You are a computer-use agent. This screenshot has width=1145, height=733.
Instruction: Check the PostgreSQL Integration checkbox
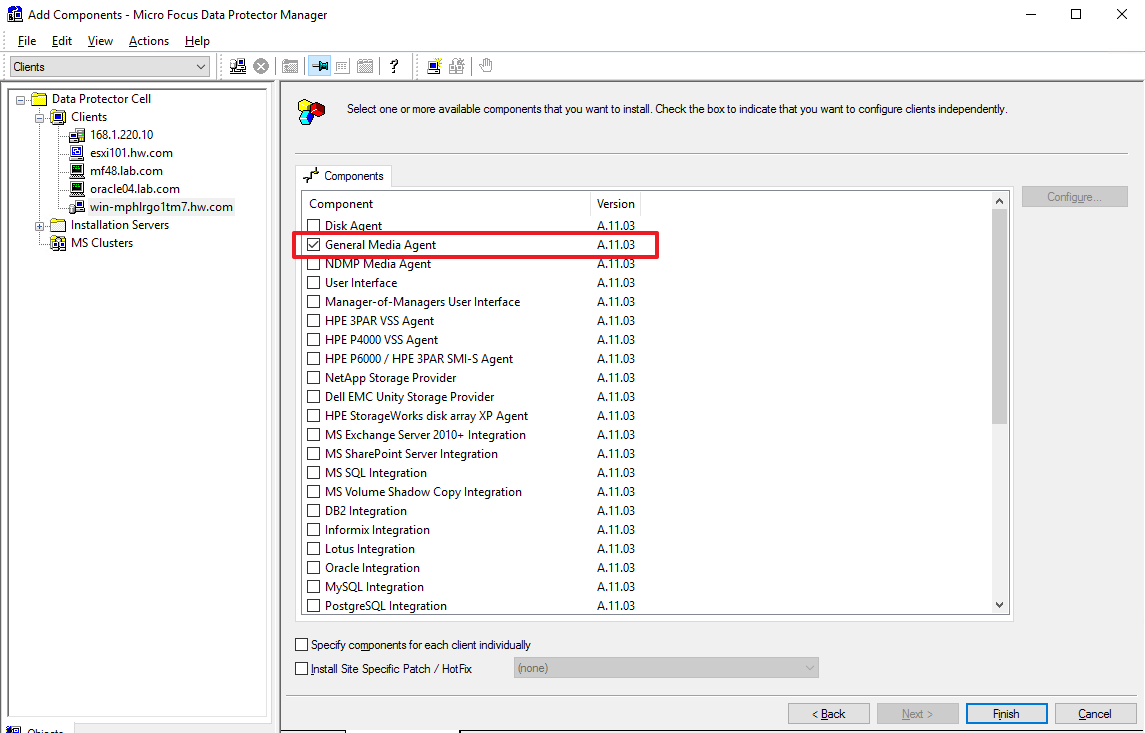tap(314, 605)
